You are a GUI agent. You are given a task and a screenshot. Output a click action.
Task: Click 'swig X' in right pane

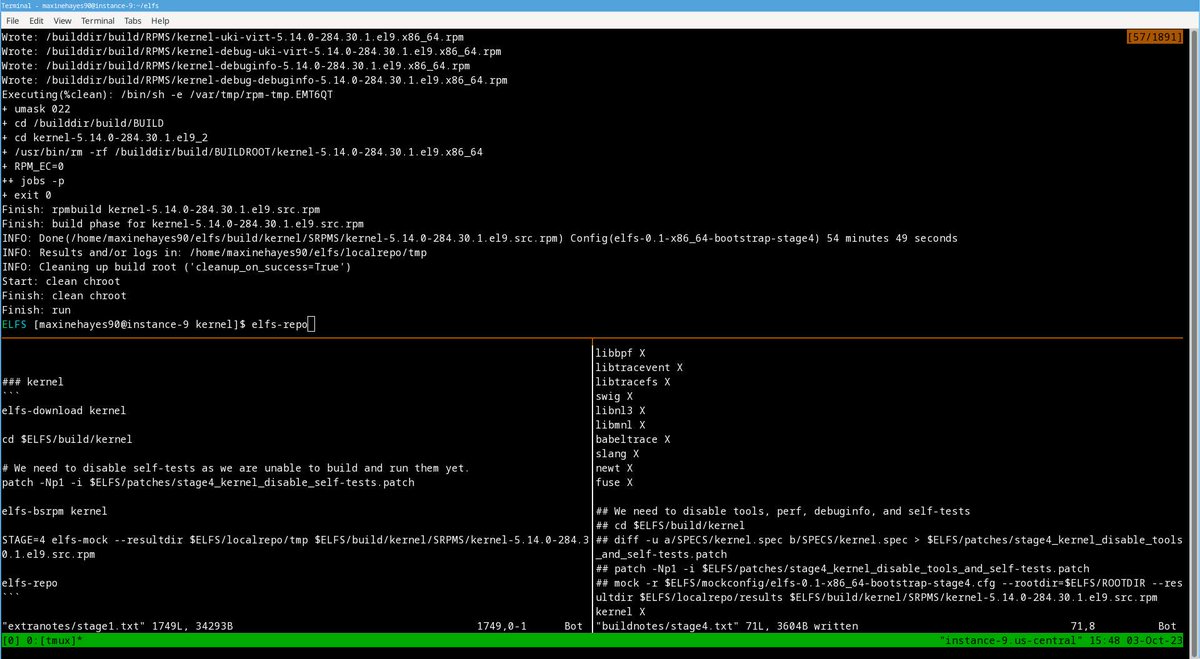614,396
